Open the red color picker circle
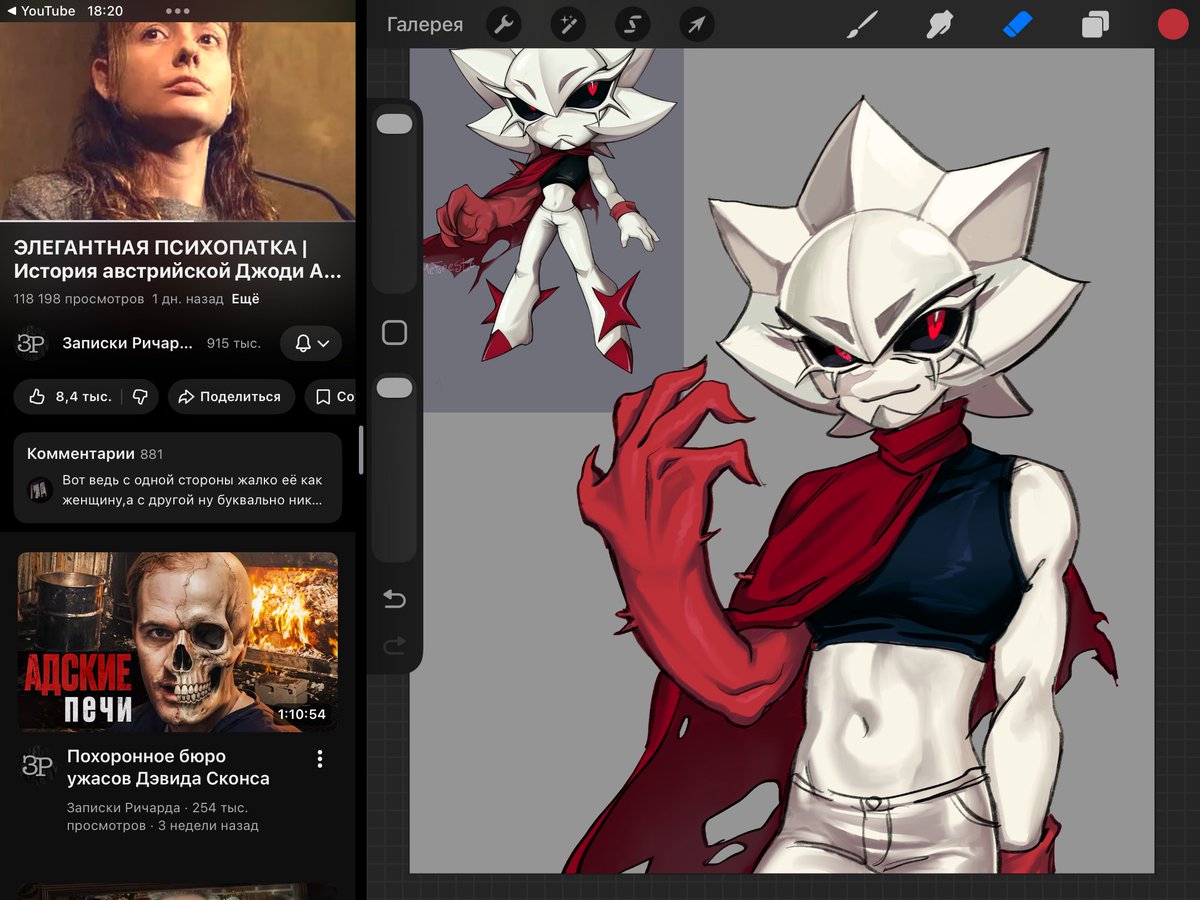Image resolution: width=1200 pixels, height=900 pixels. pyautogui.click(x=1173, y=24)
